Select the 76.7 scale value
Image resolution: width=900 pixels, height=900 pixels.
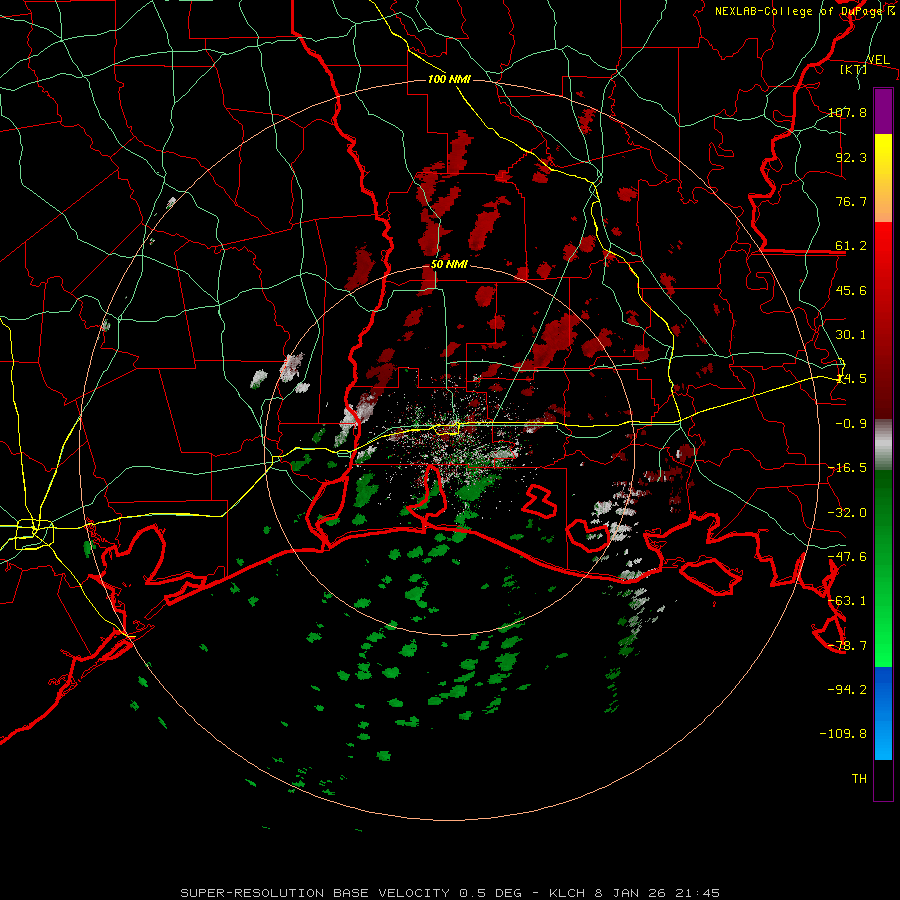click(851, 201)
